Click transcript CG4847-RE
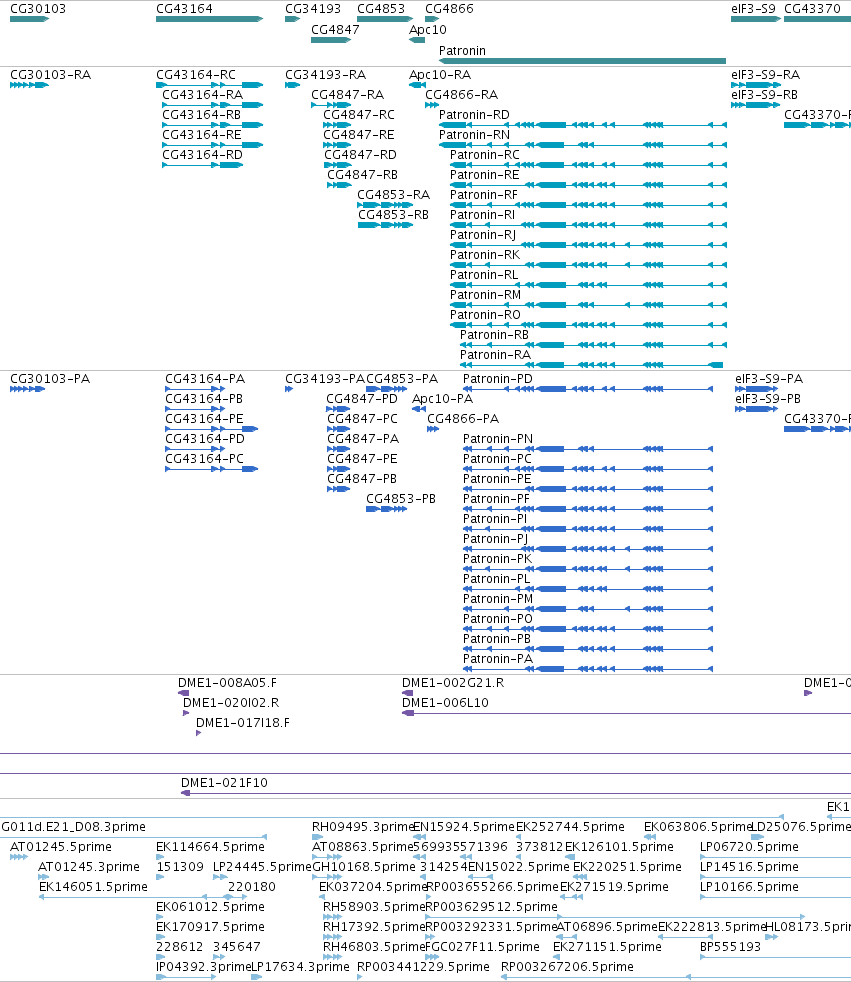Viewport: 851px width, 982px height. click(x=359, y=135)
